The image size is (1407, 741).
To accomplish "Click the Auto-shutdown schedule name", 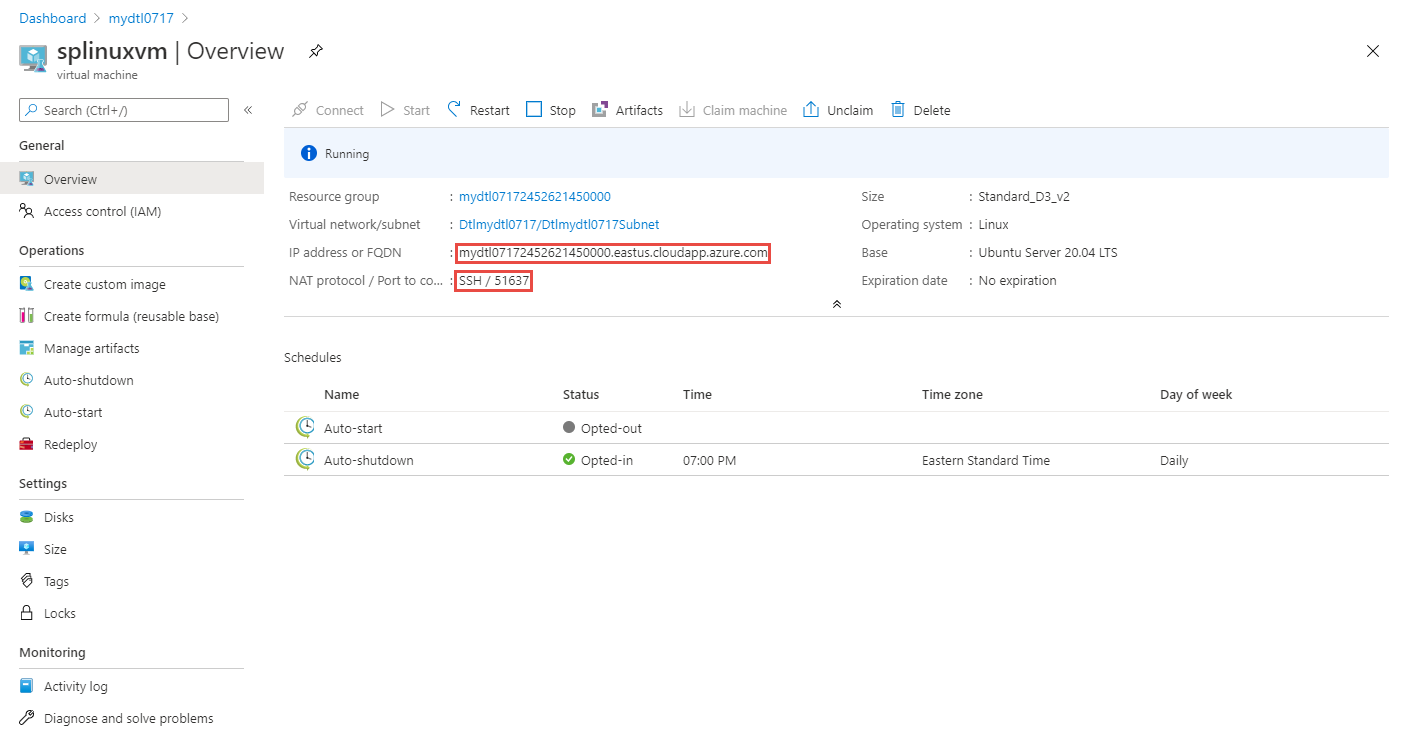I will (369, 461).
